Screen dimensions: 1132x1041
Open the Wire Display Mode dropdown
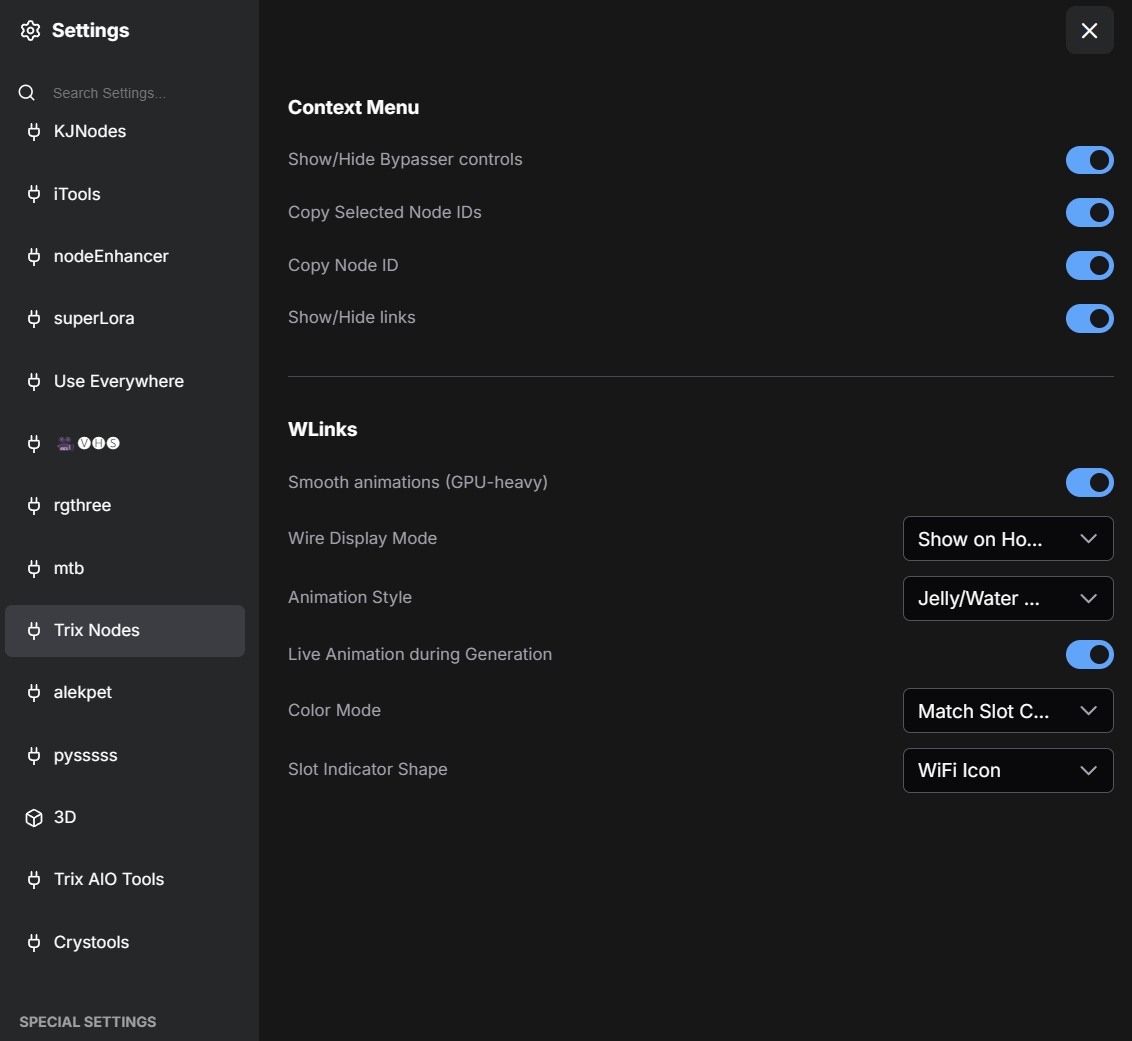pyautogui.click(x=1008, y=539)
